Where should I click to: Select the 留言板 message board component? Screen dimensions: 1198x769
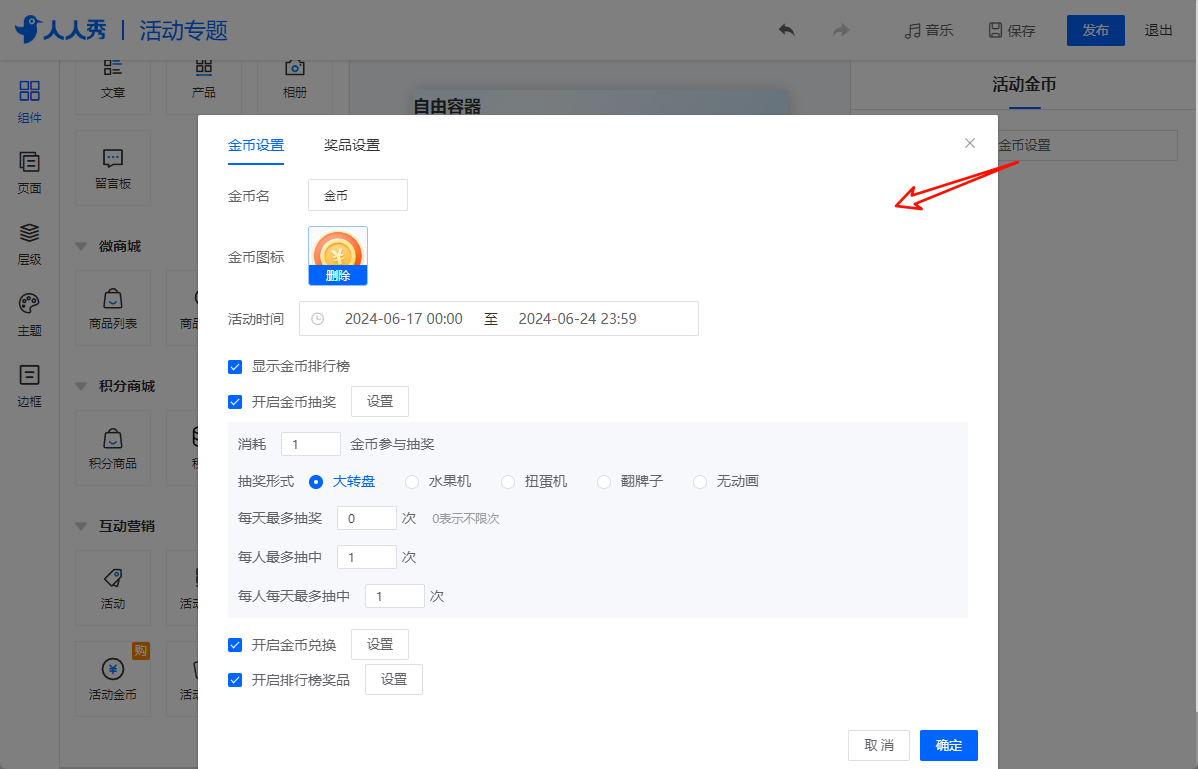tap(113, 168)
